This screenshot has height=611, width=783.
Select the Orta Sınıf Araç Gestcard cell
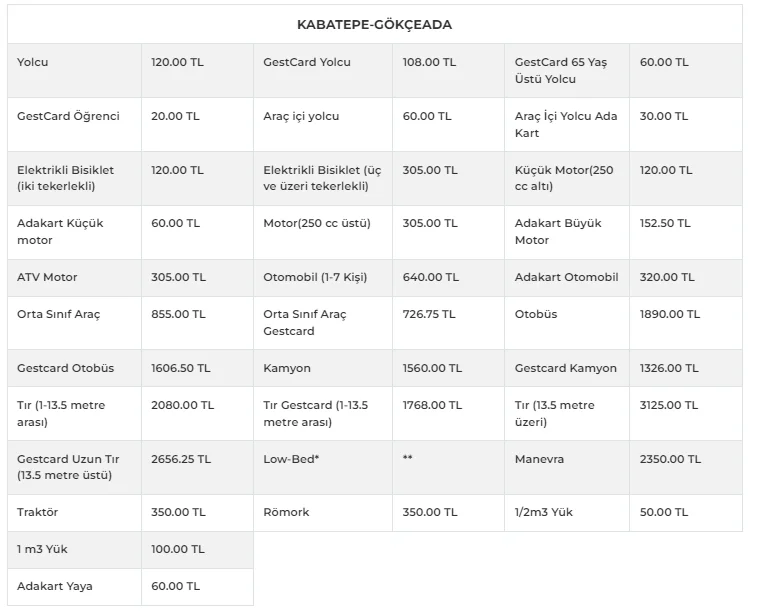point(305,322)
